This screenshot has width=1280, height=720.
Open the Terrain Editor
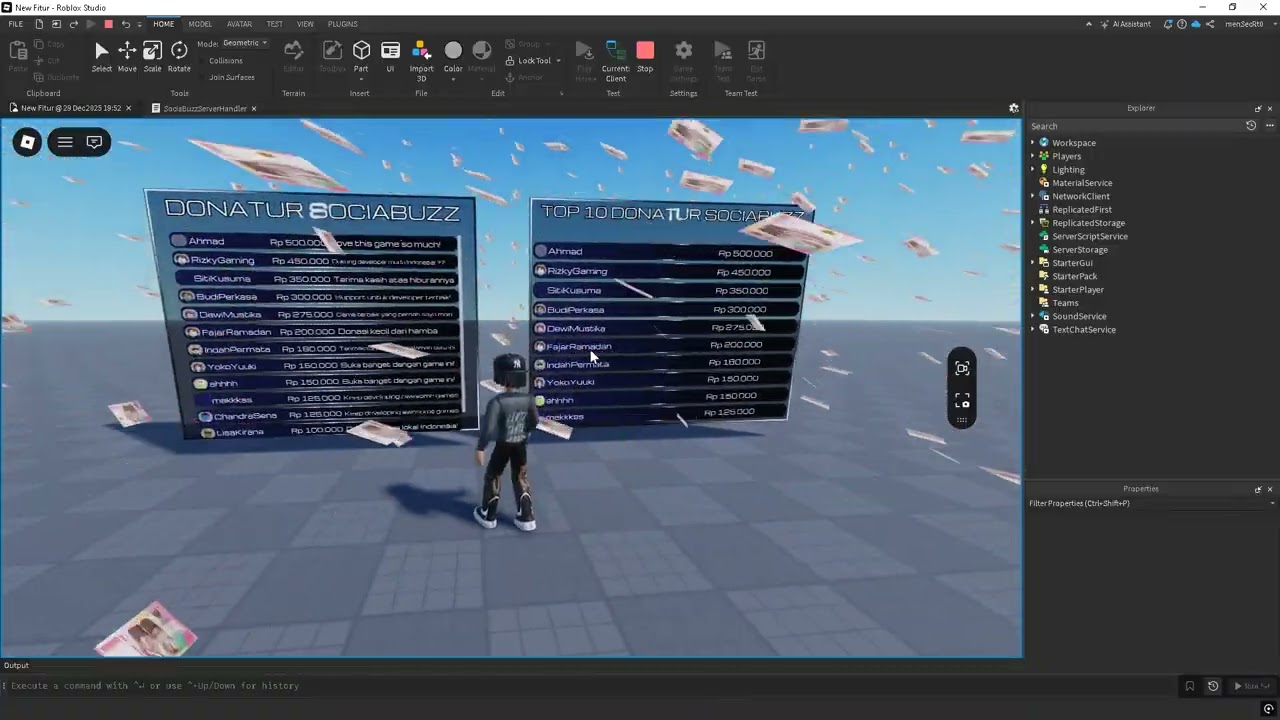293,56
